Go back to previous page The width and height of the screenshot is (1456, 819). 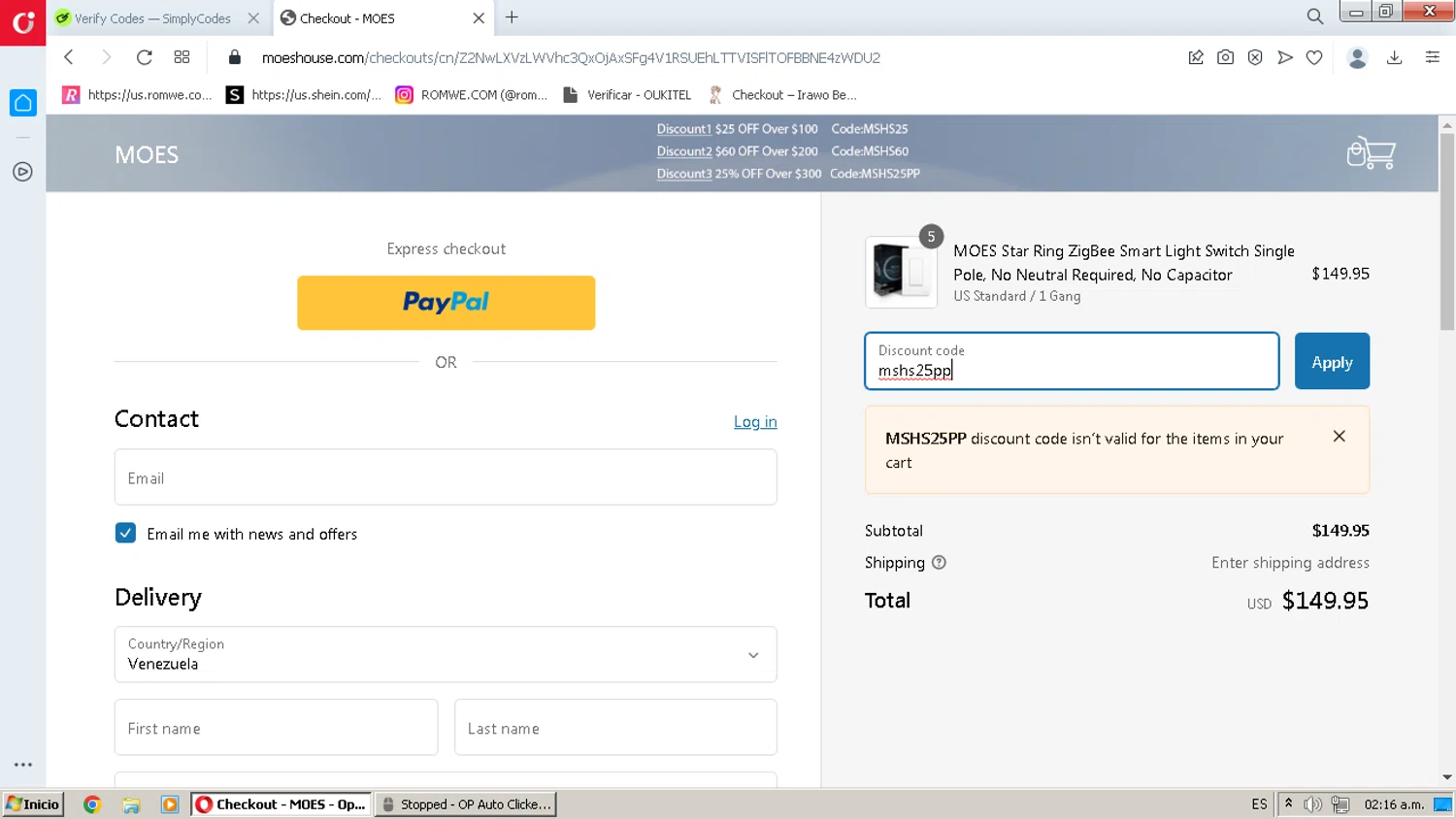point(69,57)
